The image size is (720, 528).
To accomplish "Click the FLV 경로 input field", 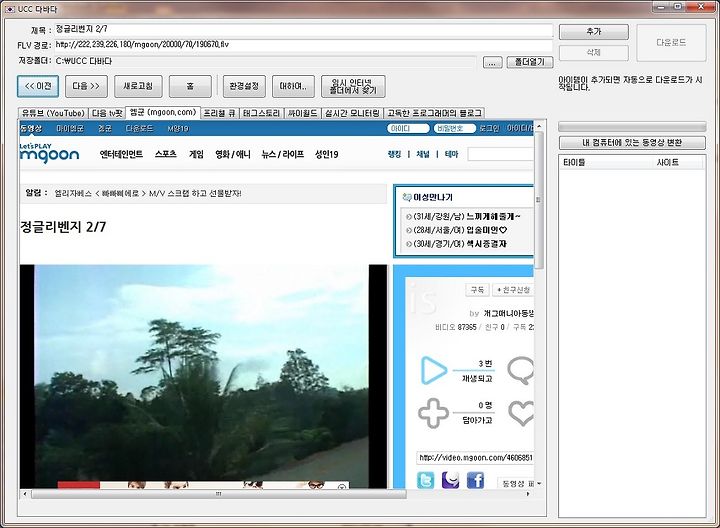I will 304,45.
